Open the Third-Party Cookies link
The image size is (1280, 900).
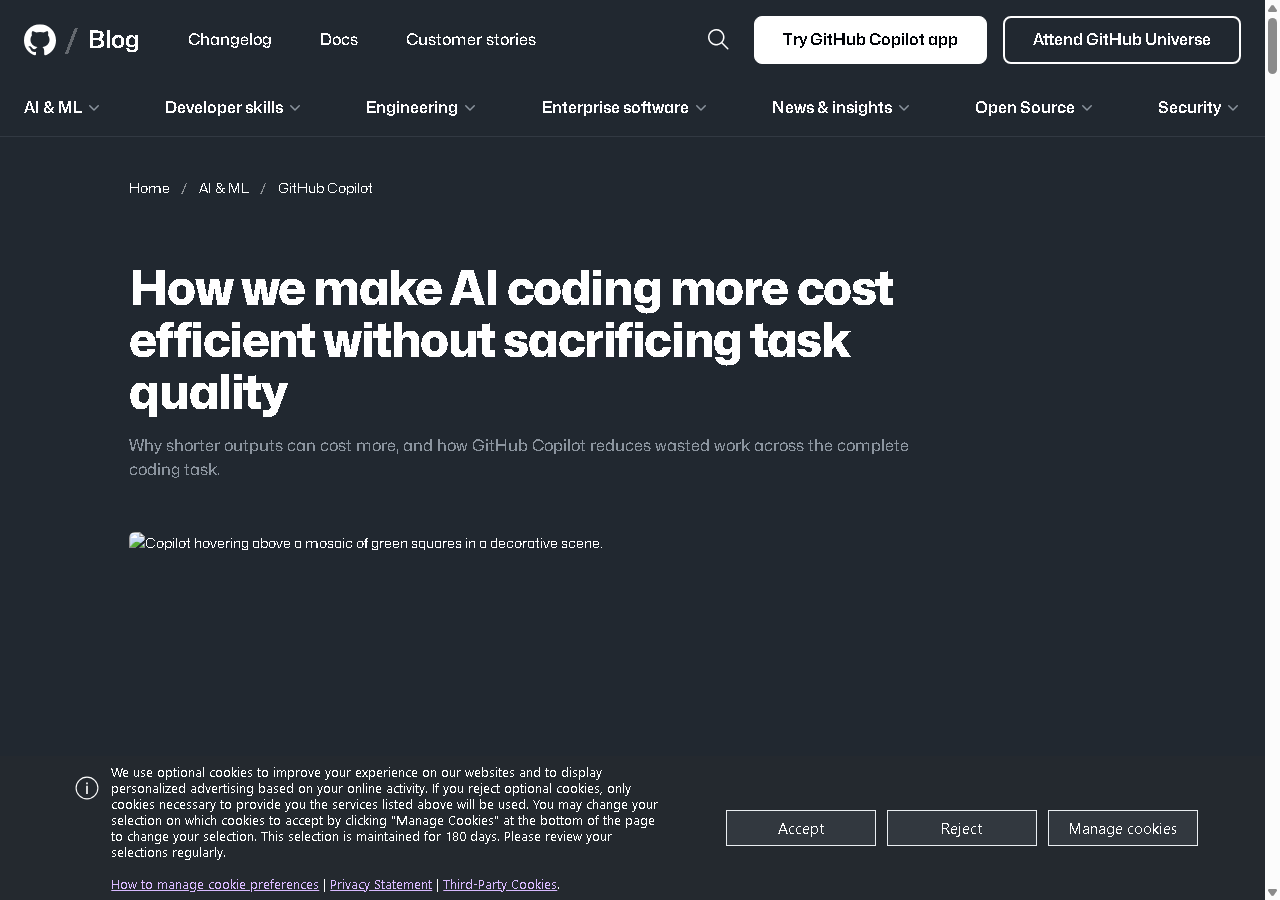tap(500, 885)
